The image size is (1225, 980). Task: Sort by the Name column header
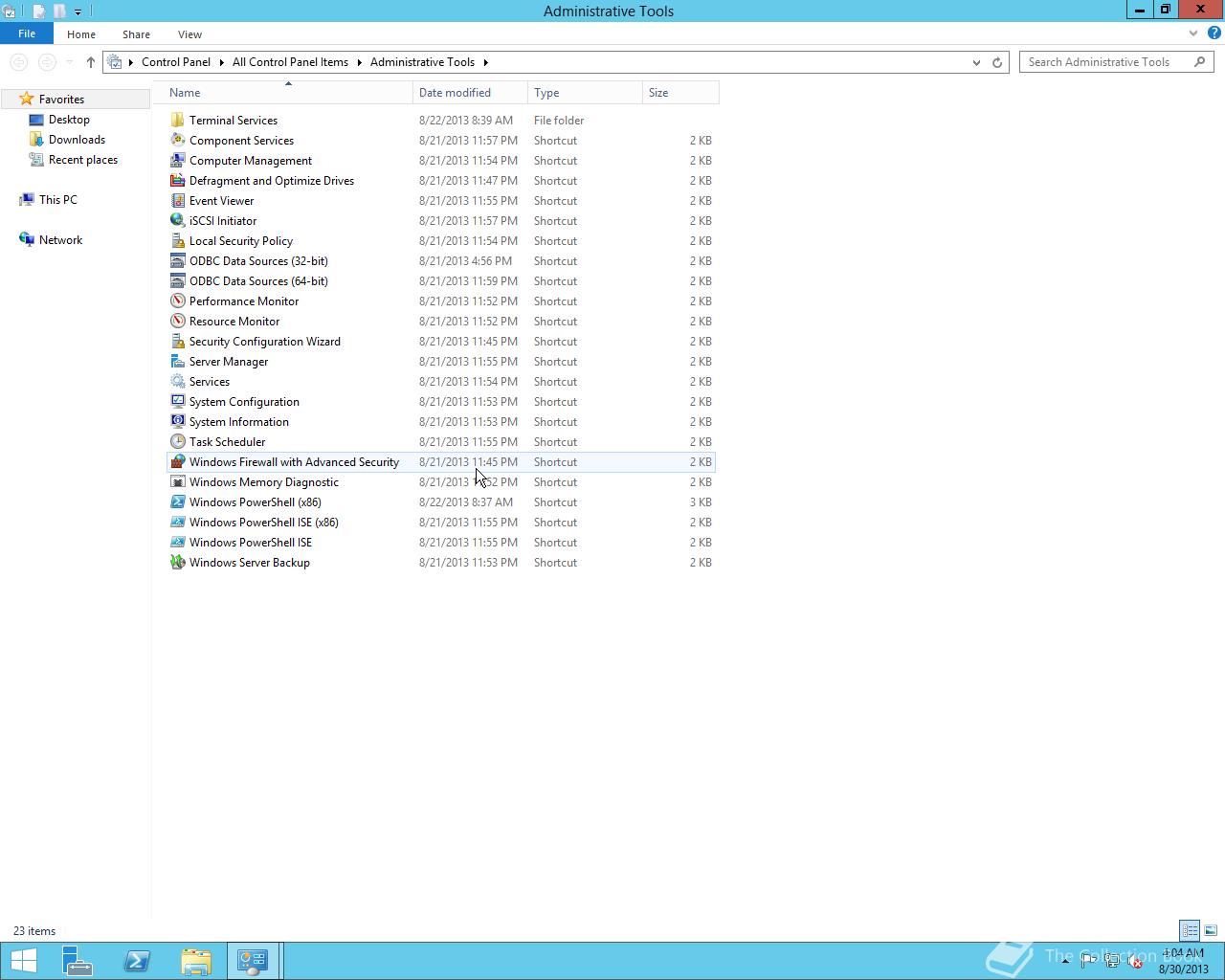point(289,93)
